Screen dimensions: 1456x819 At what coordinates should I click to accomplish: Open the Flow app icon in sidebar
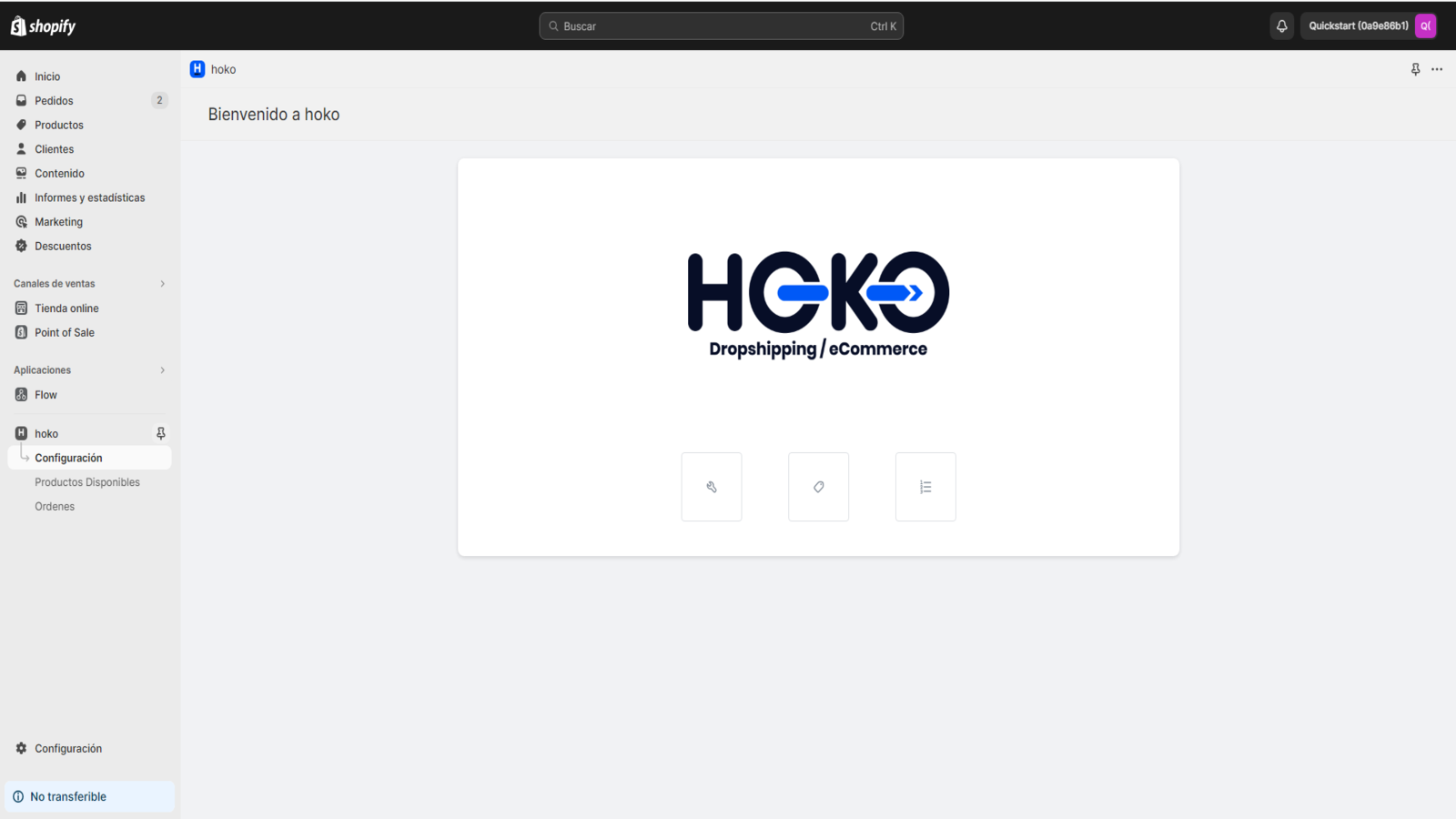pyautogui.click(x=21, y=395)
